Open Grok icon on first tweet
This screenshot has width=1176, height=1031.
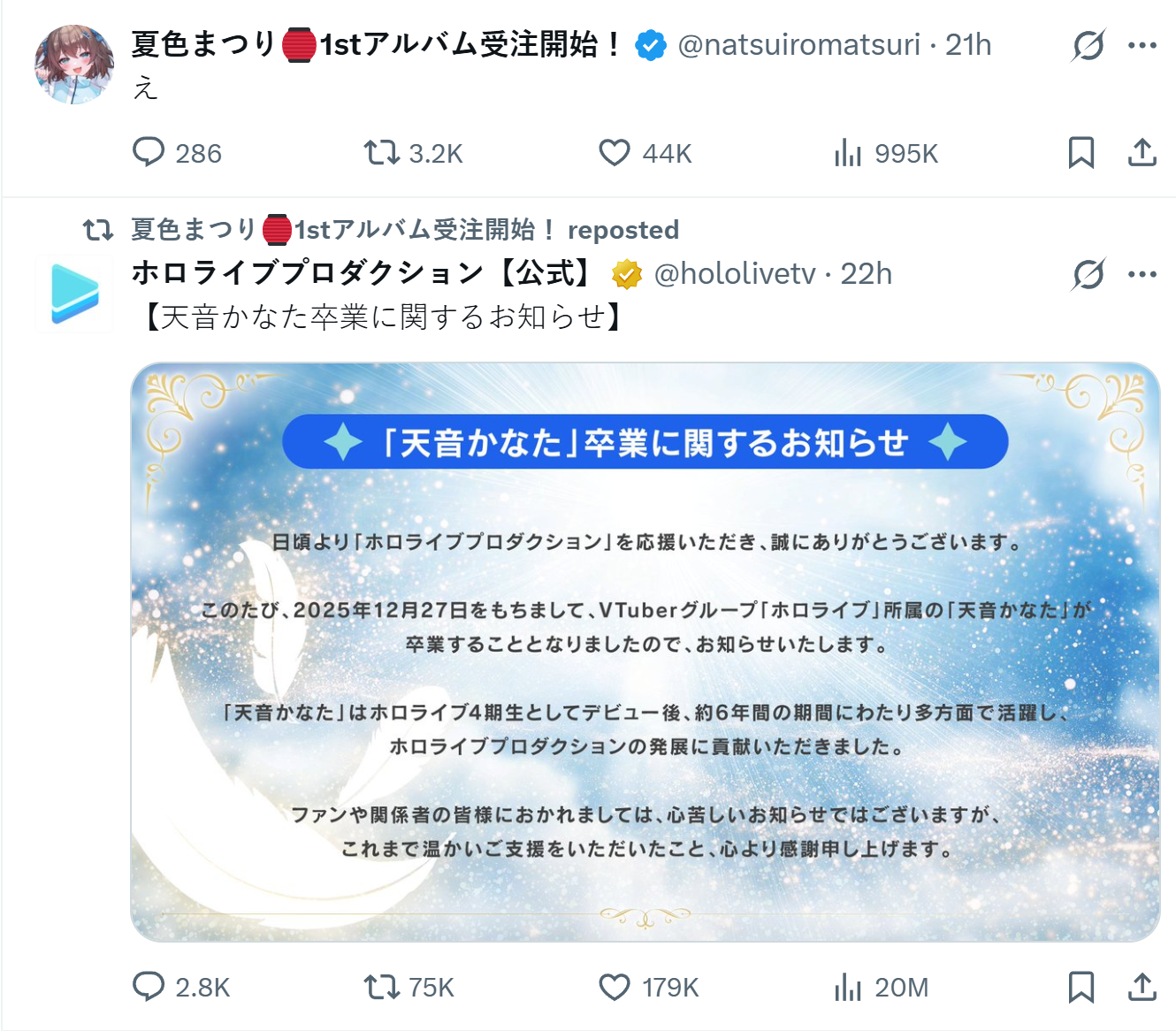tap(1088, 45)
